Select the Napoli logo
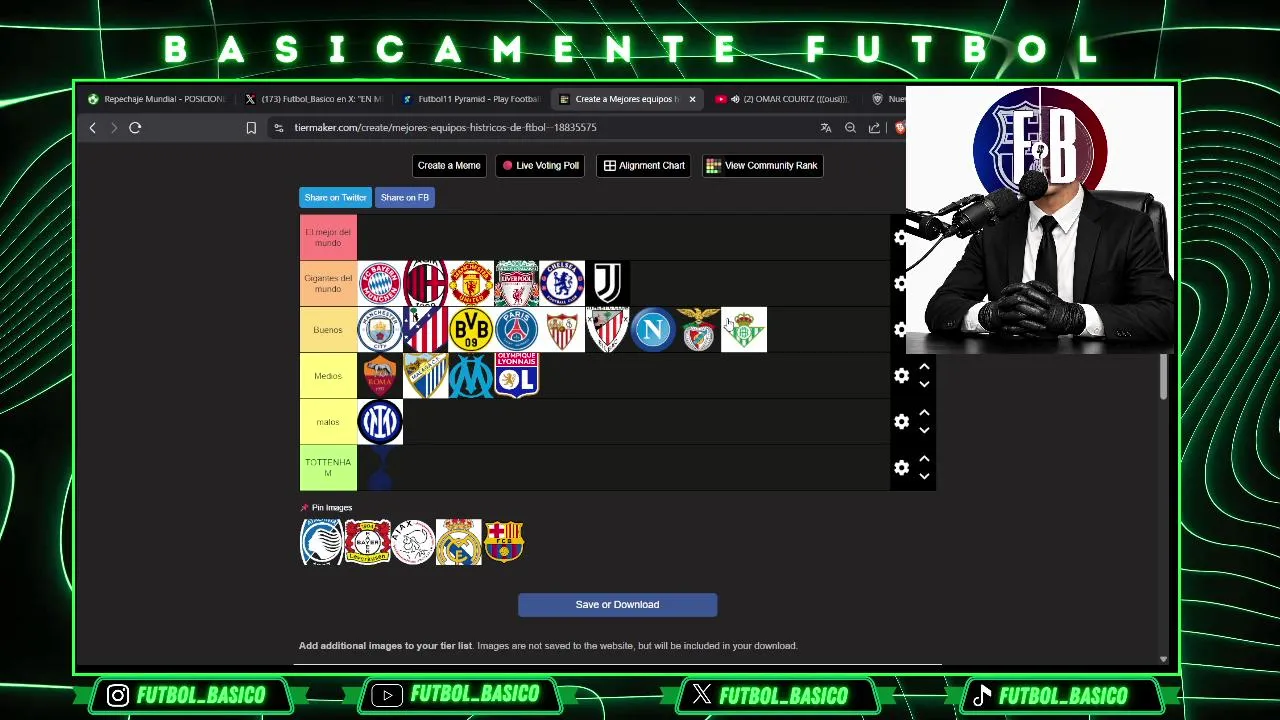 pyautogui.click(x=654, y=330)
